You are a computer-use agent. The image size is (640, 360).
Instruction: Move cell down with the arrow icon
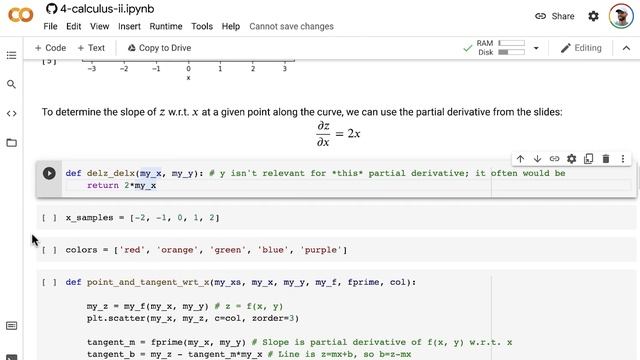537,159
